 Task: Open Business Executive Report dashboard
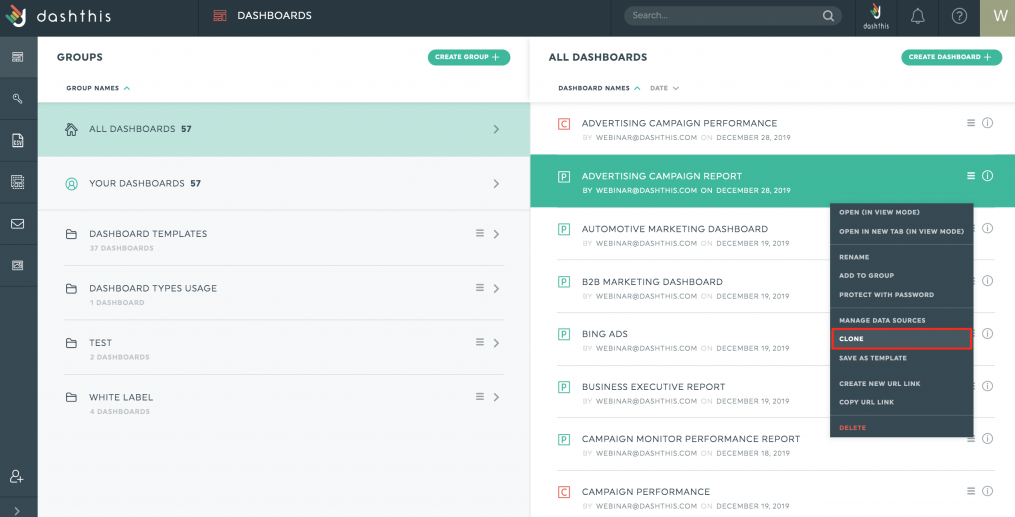point(653,387)
